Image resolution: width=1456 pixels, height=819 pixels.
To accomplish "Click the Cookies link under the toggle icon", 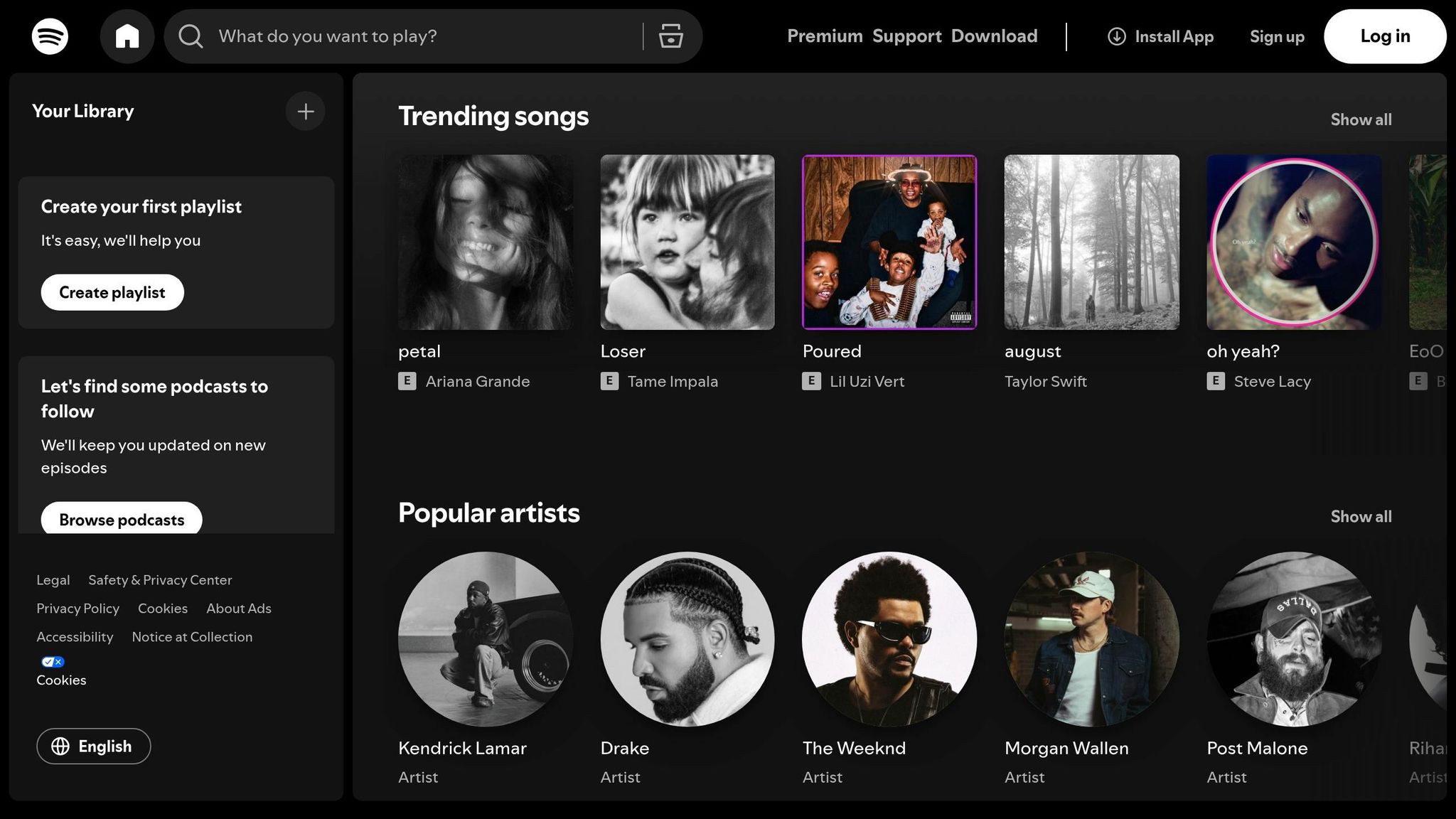I will pos(61,680).
